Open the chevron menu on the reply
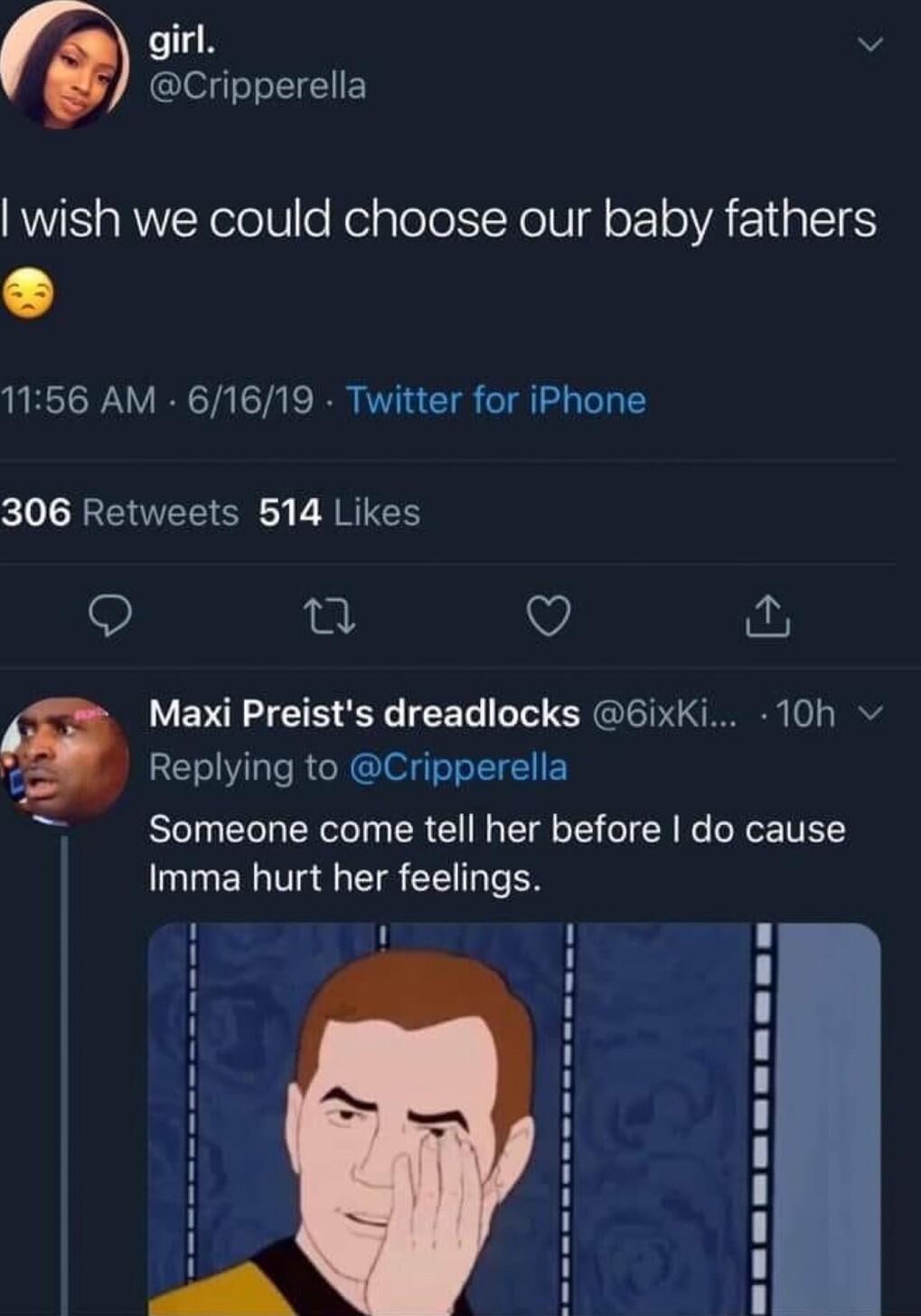 tap(870, 714)
